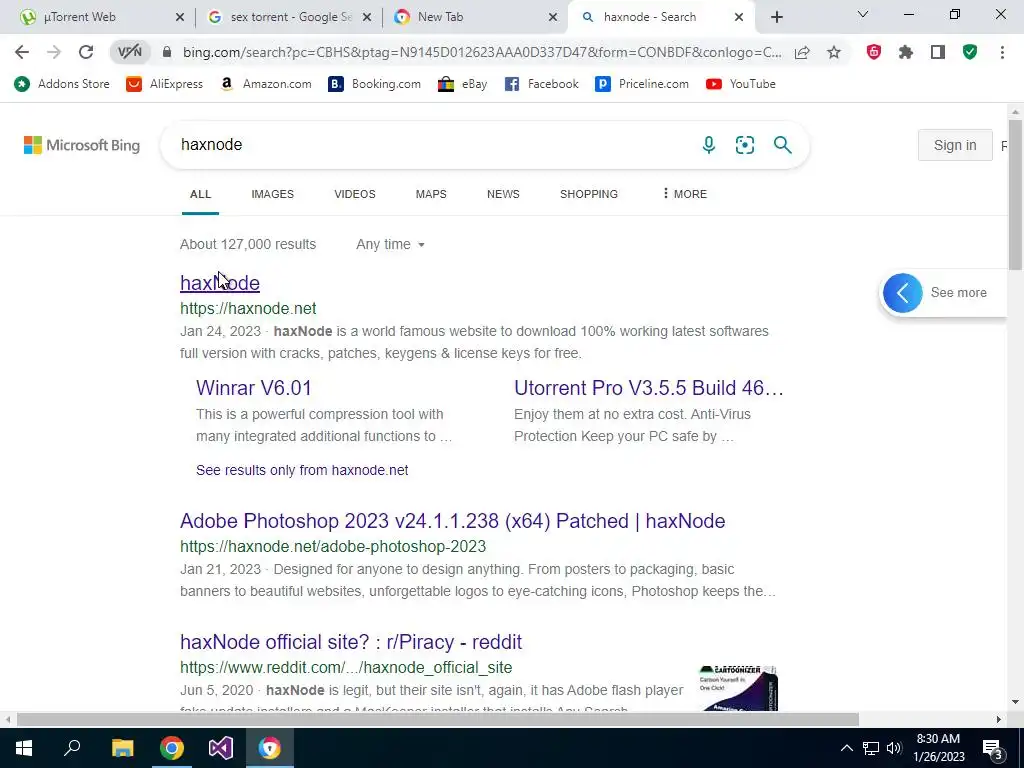Open haxNode official site reddit result
Screen dimensions: 1024x768
pos(351,642)
